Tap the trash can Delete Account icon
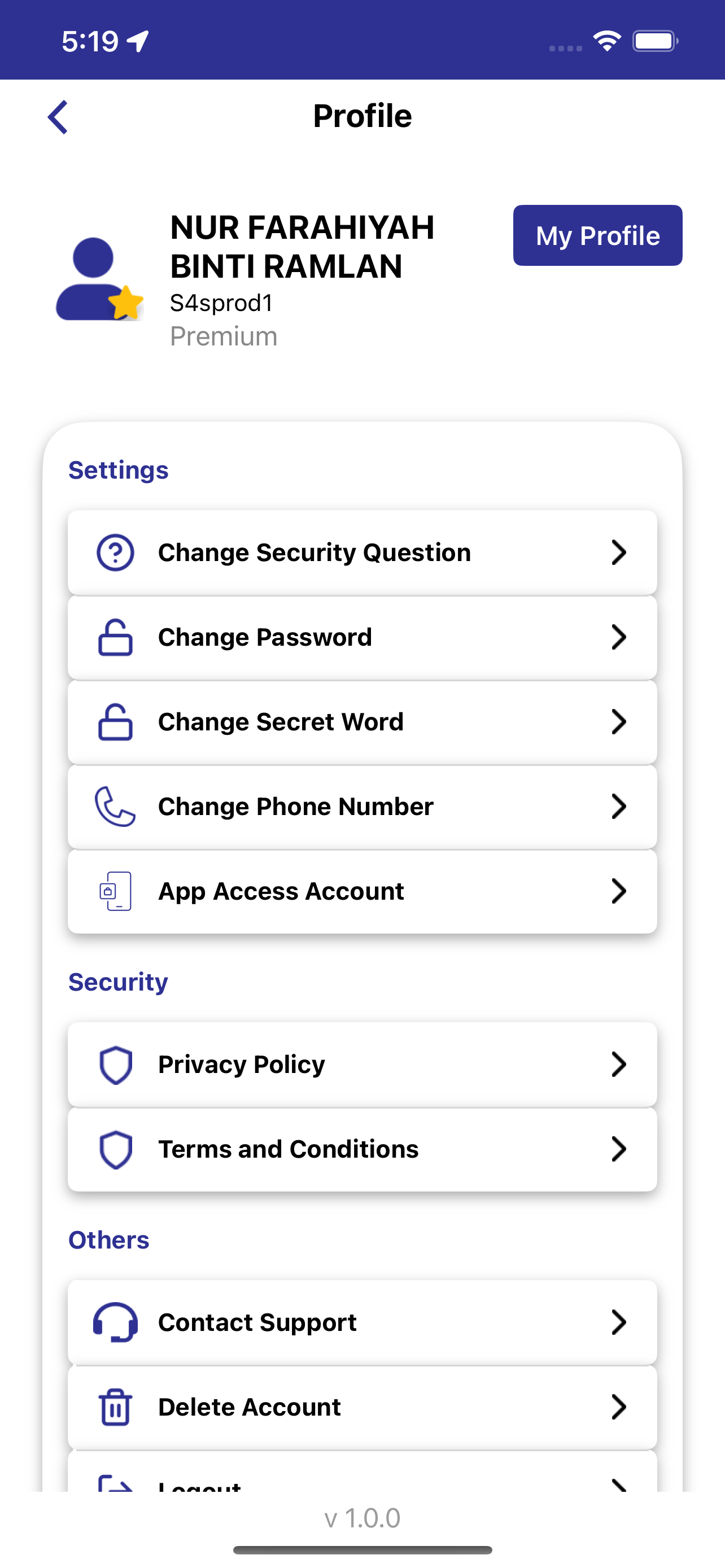Screen dimensions: 725x1568 (116, 1407)
